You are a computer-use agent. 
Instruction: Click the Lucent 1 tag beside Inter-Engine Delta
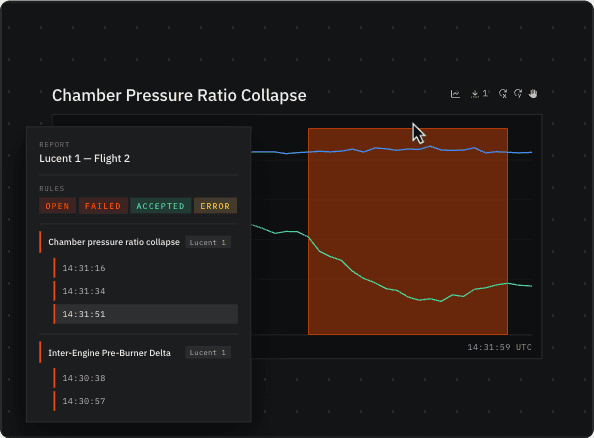click(208, 352)
